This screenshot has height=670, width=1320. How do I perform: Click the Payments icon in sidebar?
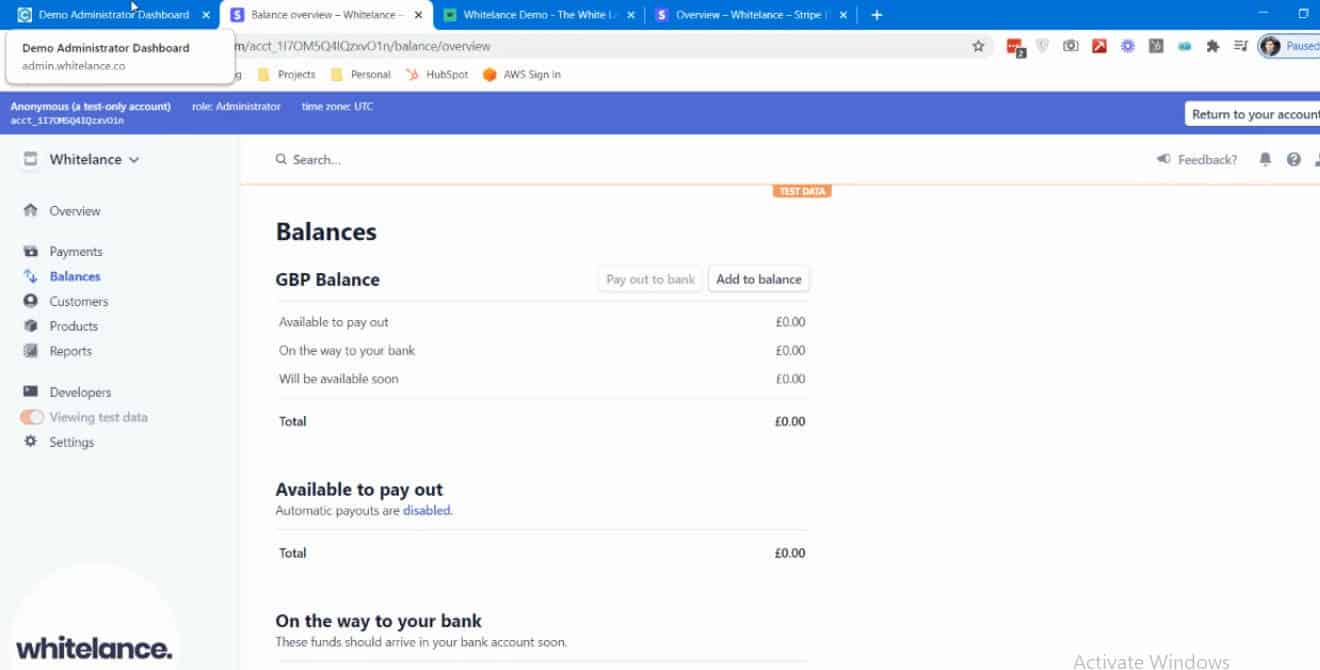click(30, 252)
